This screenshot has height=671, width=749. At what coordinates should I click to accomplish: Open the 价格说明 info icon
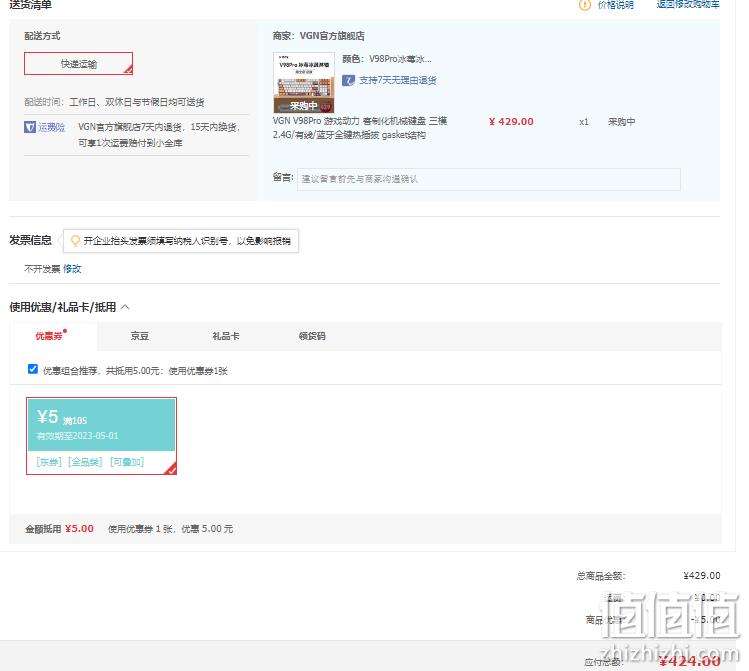(x=585, y=5)
